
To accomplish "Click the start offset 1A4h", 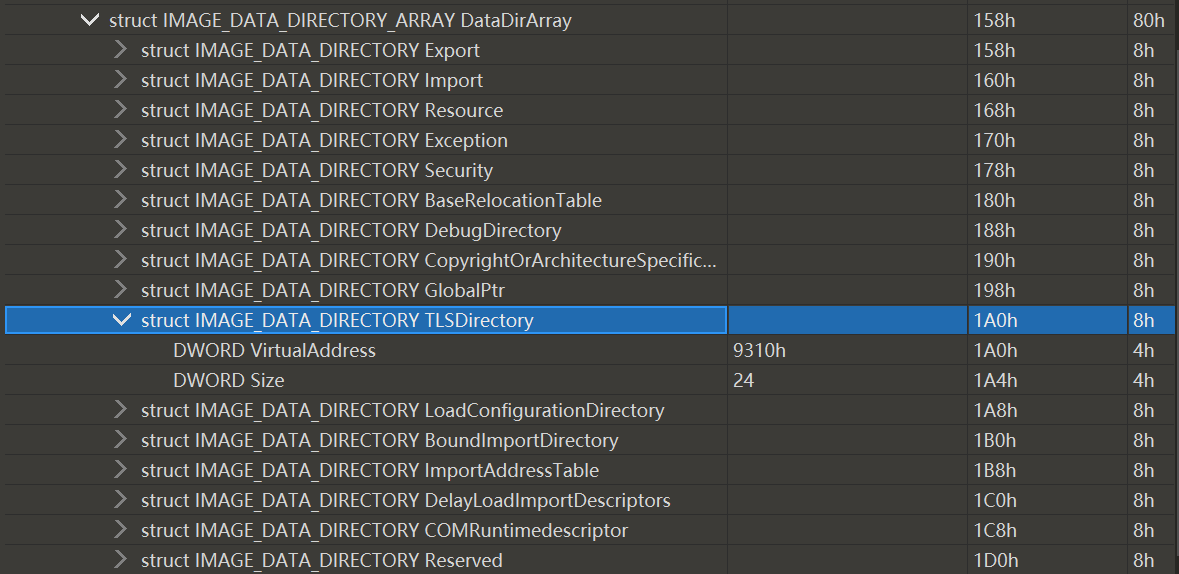I will (x=996, y=381).
